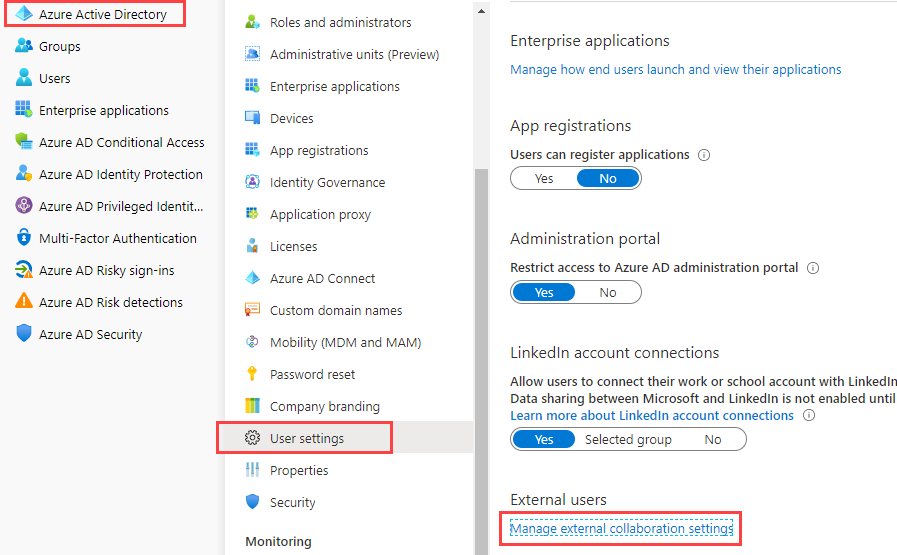Click the Groups icon in the sidebar
Image resolution: width=897 pixels, height=555 pixels.
point(24,46)
